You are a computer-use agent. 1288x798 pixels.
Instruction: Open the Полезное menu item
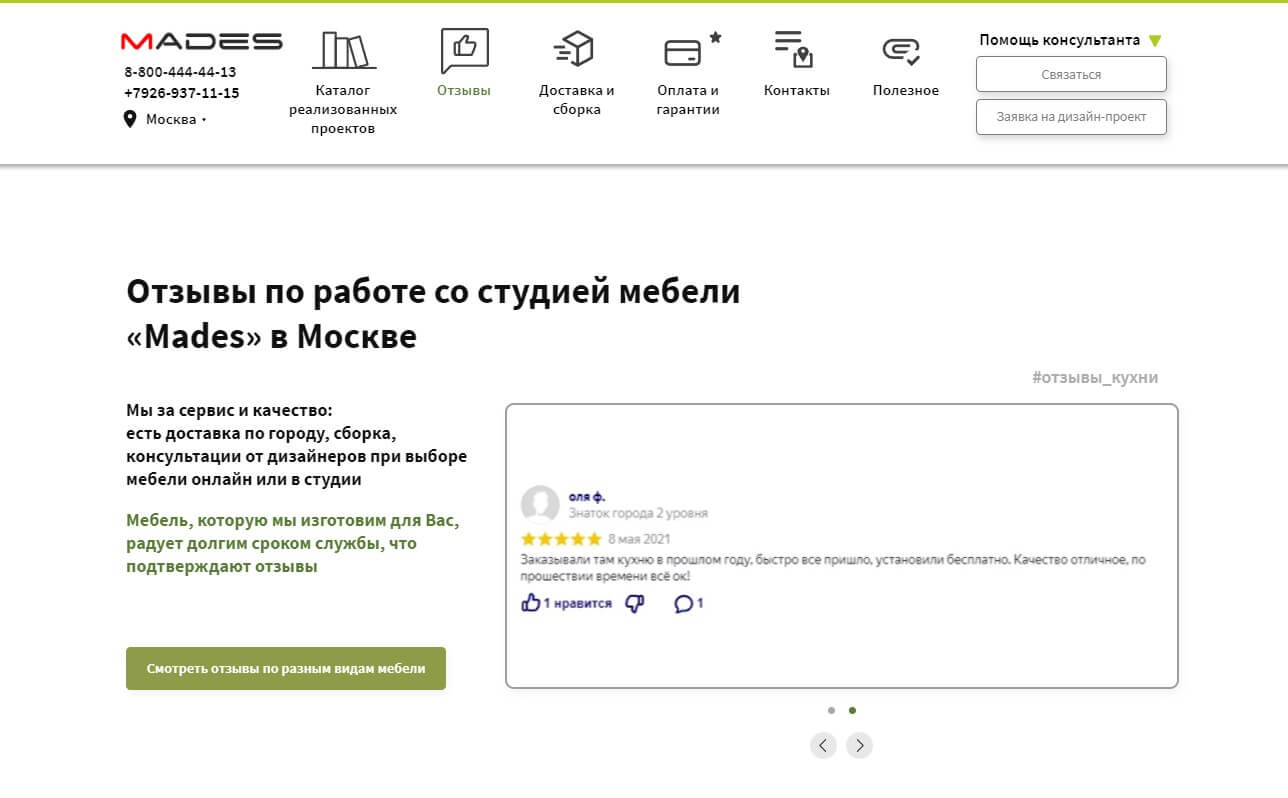pos(906,90)
